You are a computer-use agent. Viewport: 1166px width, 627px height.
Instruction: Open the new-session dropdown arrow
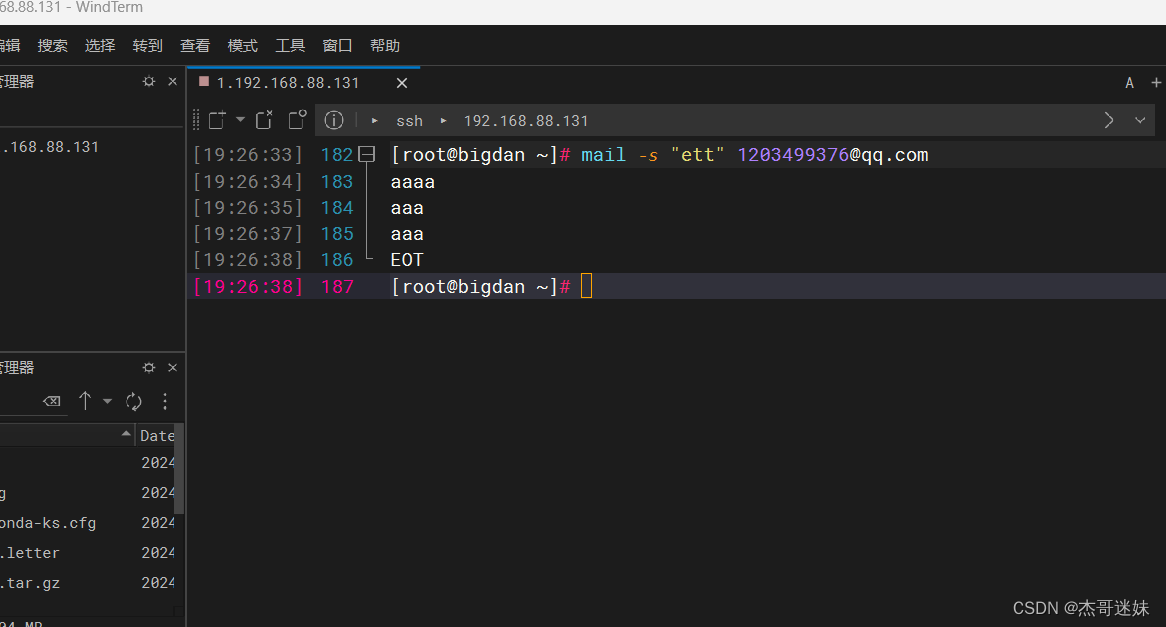[x=239, y=120]
